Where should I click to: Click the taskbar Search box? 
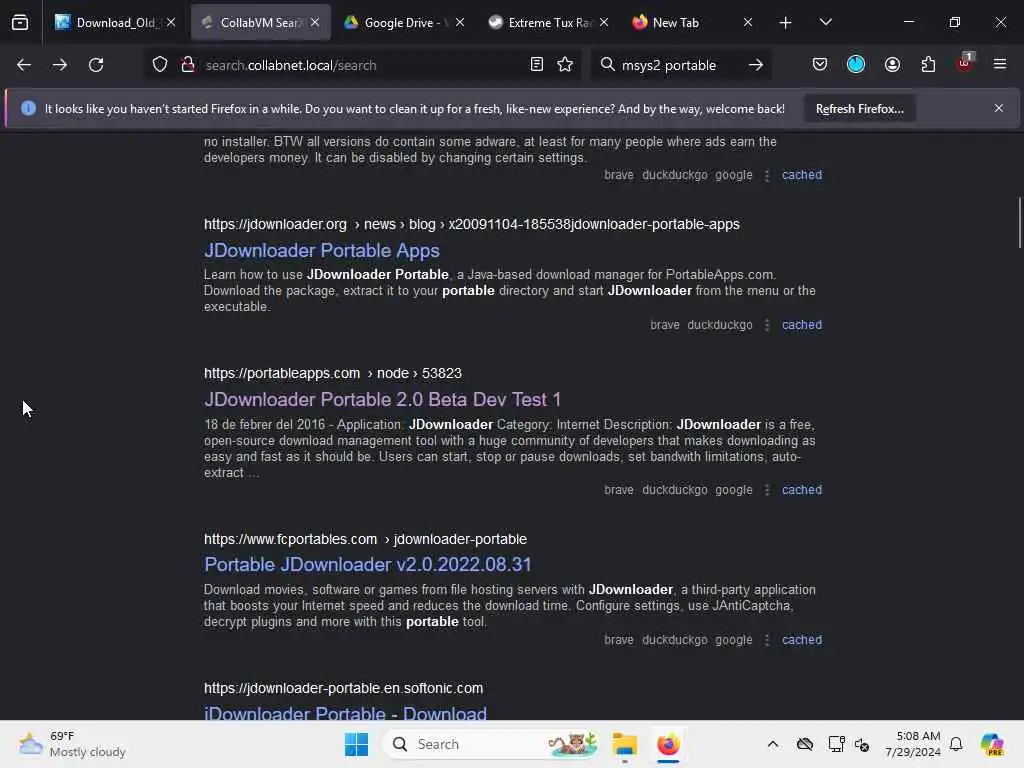[x=491, y=744]
